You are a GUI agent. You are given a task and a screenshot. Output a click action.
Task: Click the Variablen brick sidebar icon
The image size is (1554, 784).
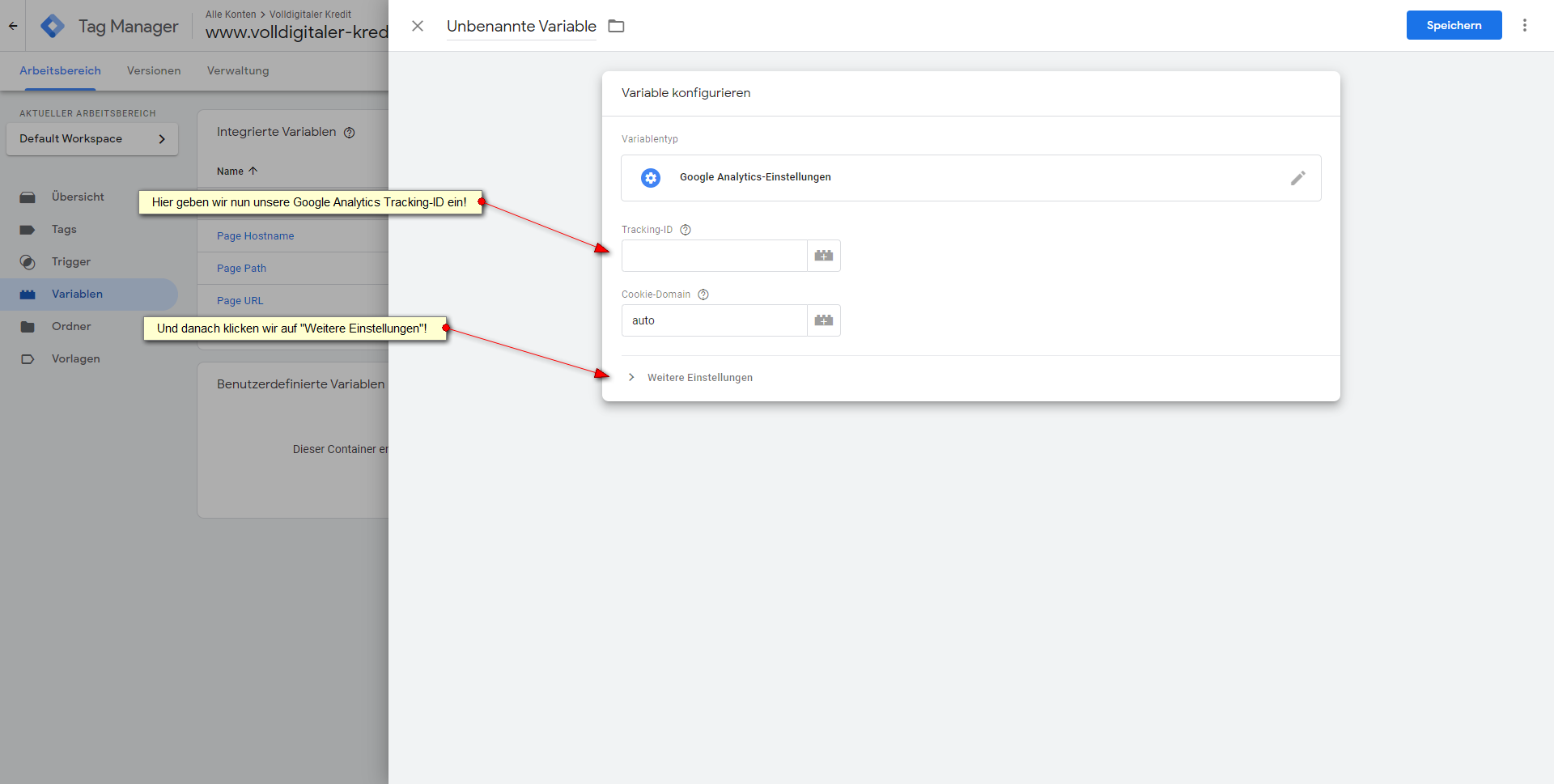click(x=28, y=295)
